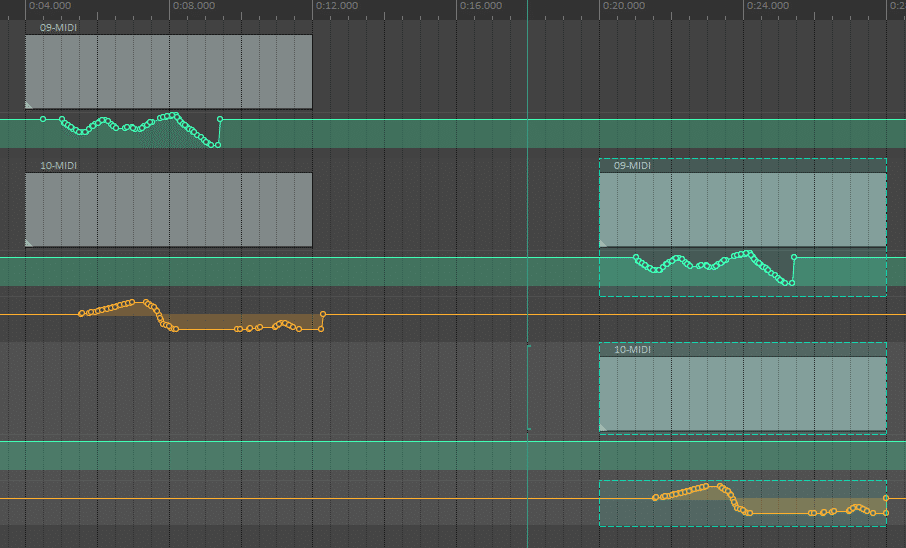Image resolution: width=906 pixels, height=548 pixels.
Task: Select the unselected 09-MIDI clip starting at 0:04
Action: [x=169, y=72]
